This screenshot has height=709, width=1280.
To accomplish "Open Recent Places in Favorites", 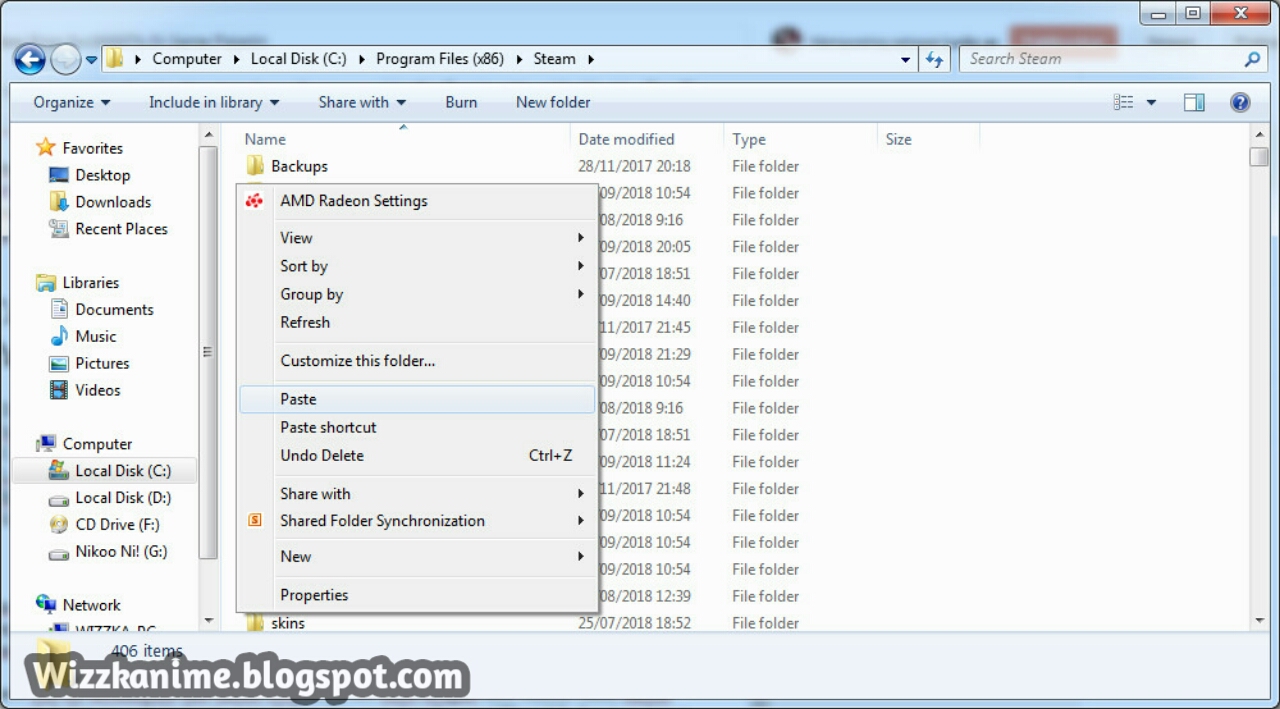I will pos(121,229).
